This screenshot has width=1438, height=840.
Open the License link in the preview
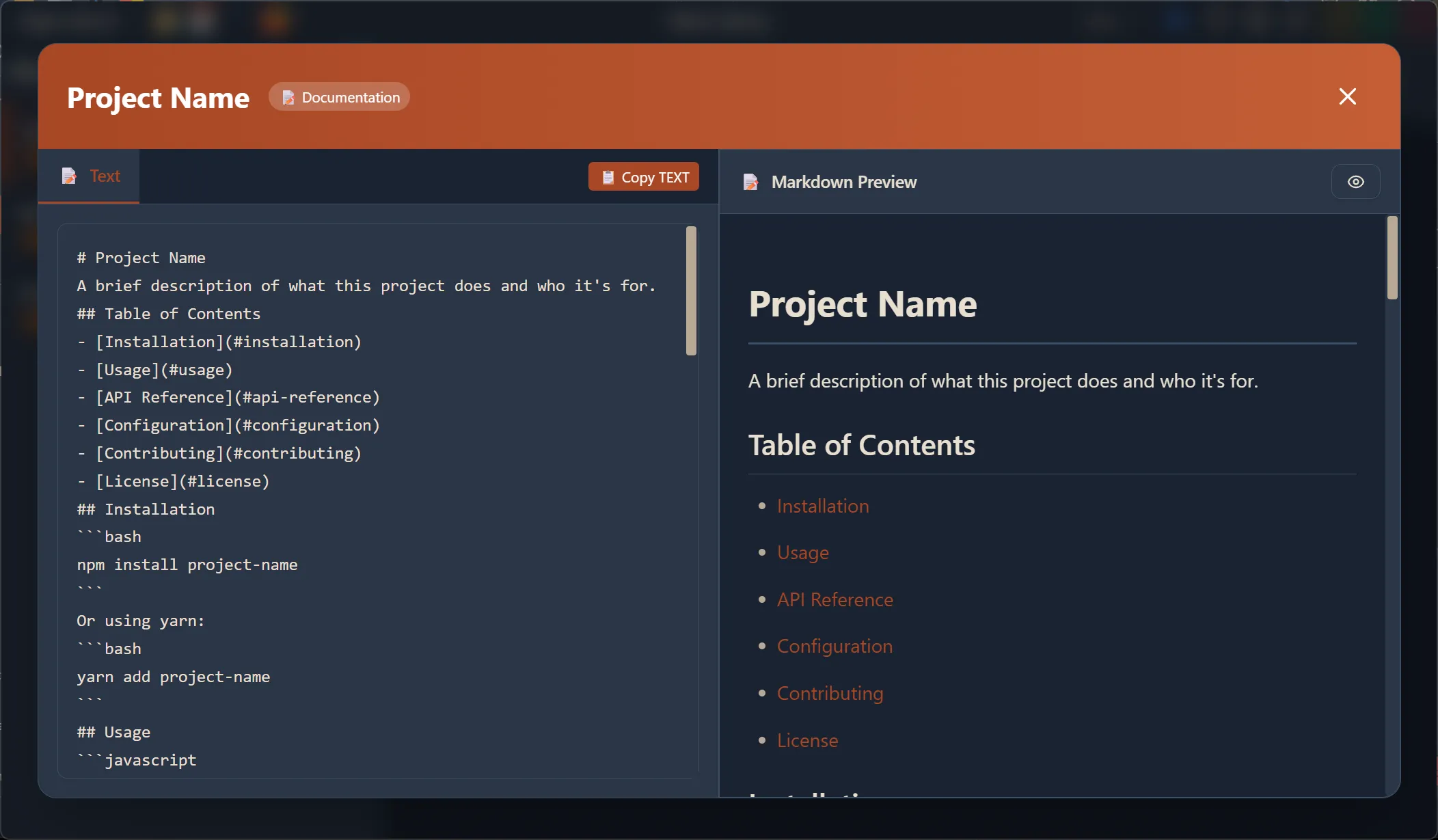click(x=807, y=740)
